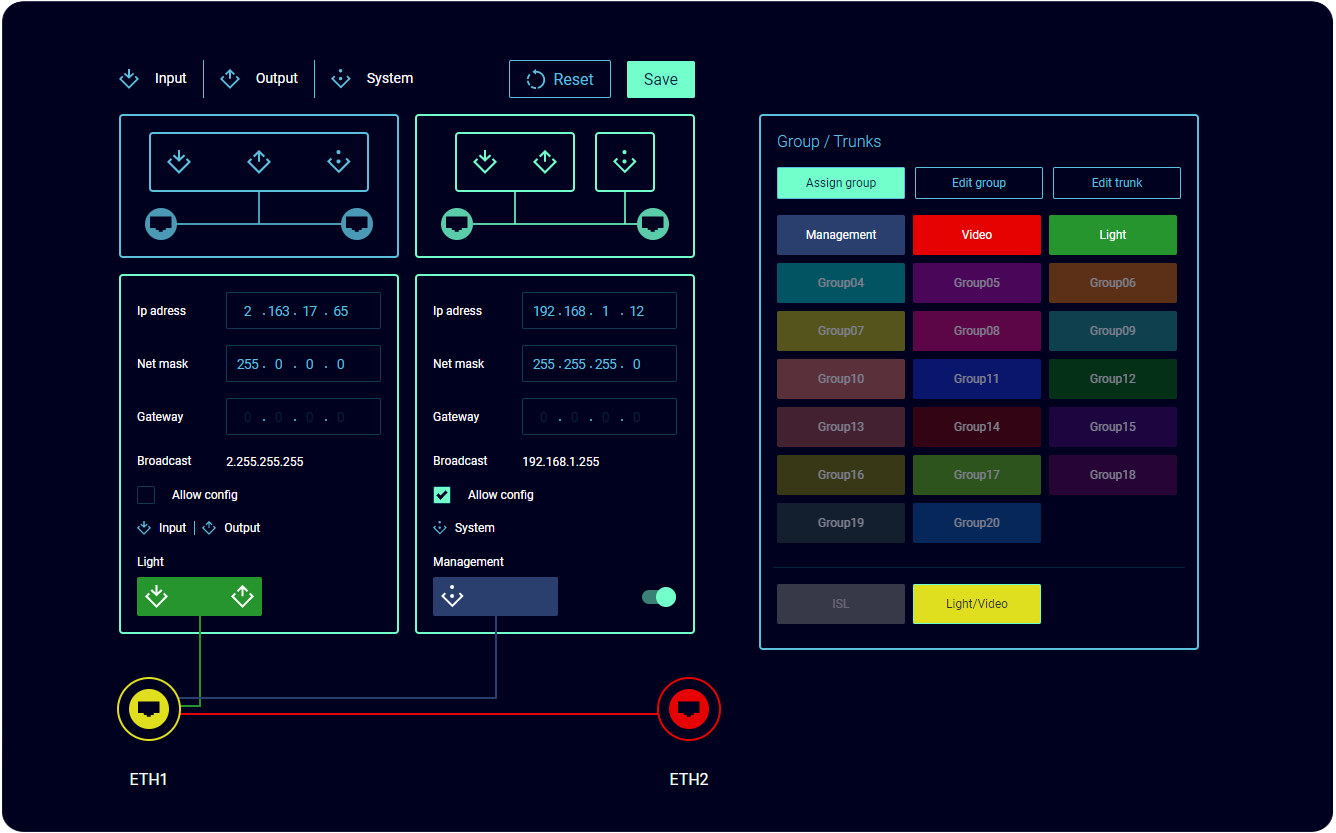Save the configuration
Image resolution: width=1336 pixels, height=833 pixels.
point(660,80)
